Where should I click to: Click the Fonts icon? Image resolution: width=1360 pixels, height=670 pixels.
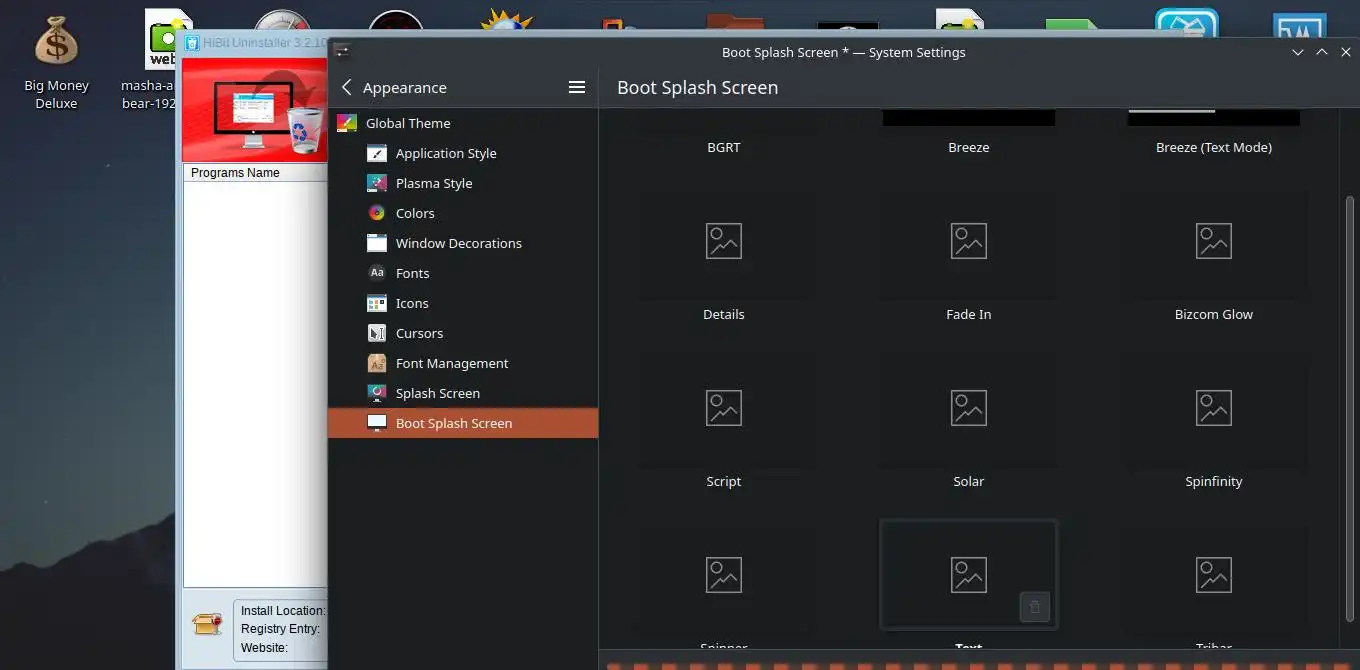point(377,273)
